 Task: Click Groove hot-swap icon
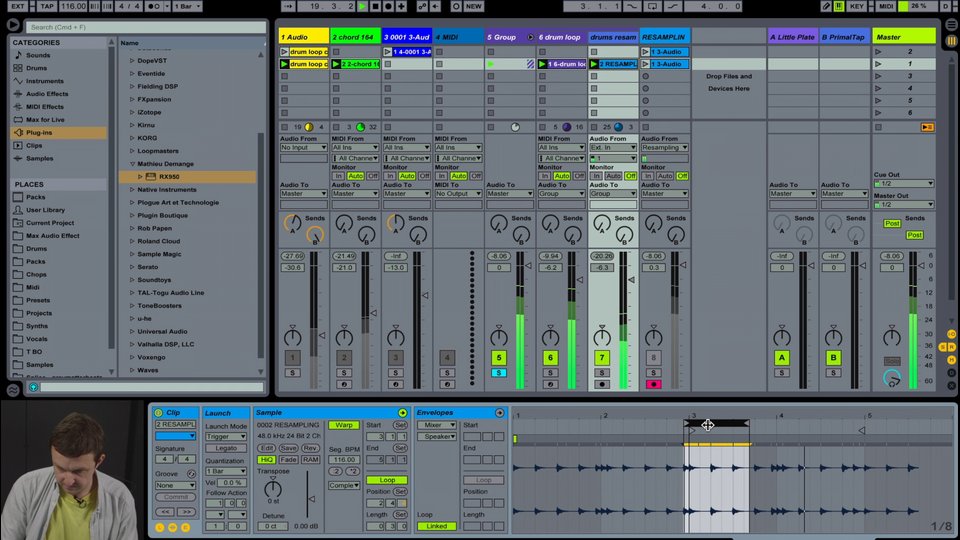click(x=191, y=474)
